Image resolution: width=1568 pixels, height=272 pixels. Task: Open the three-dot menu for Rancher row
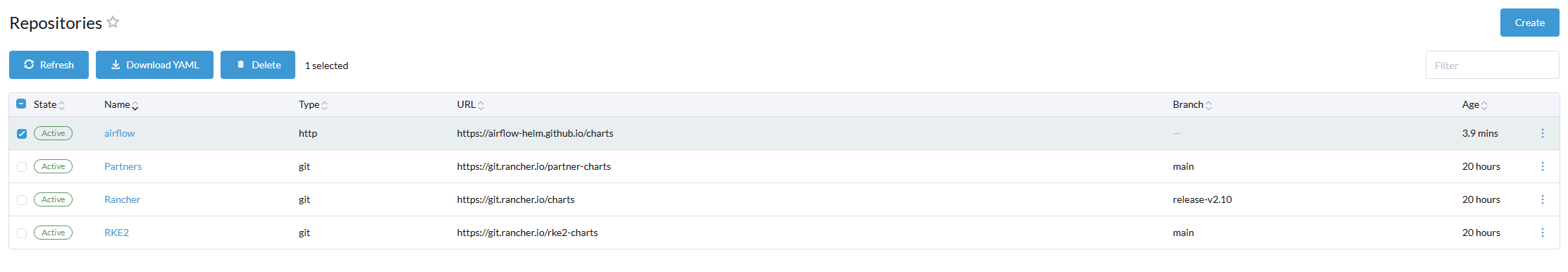tap(1542, 199)
